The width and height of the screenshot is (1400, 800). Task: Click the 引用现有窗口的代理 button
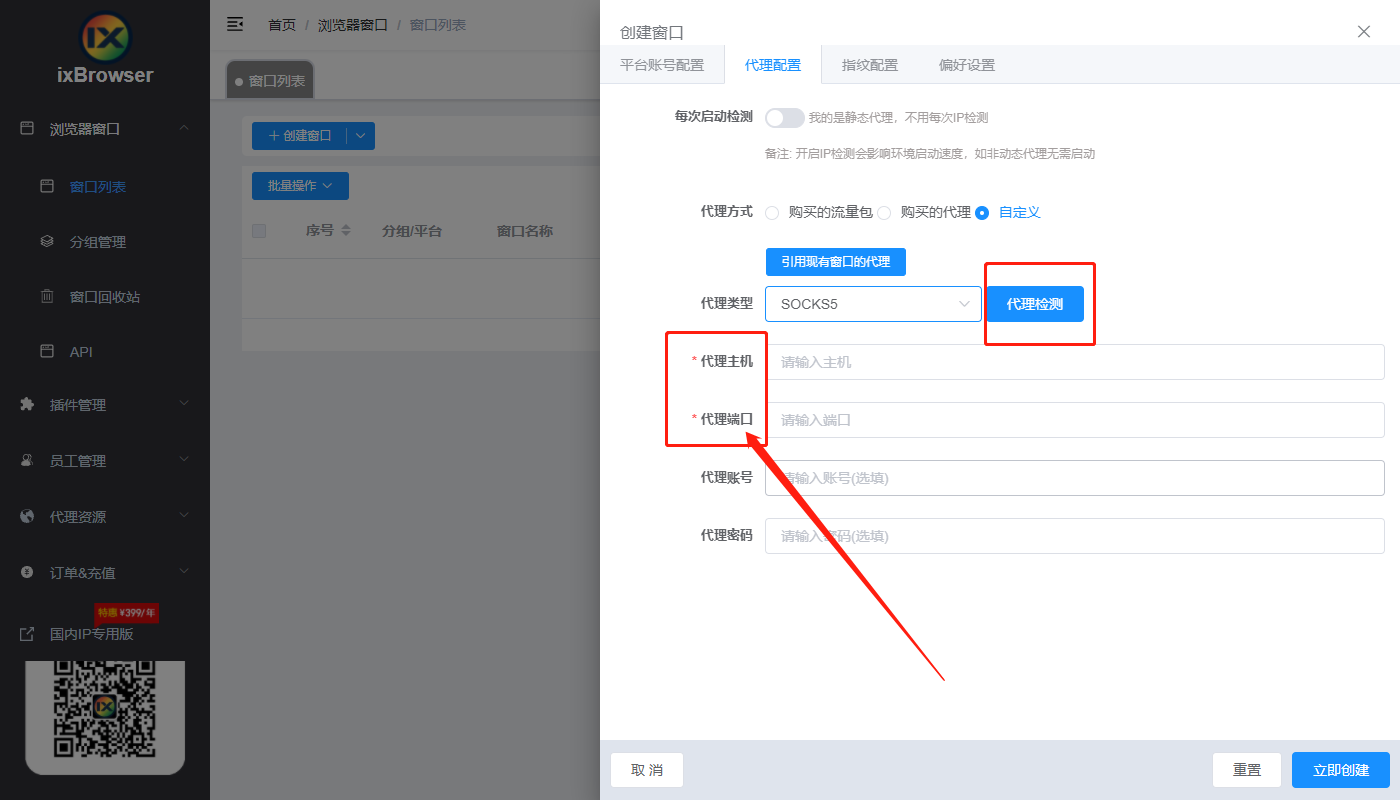[x=836, y=262]
